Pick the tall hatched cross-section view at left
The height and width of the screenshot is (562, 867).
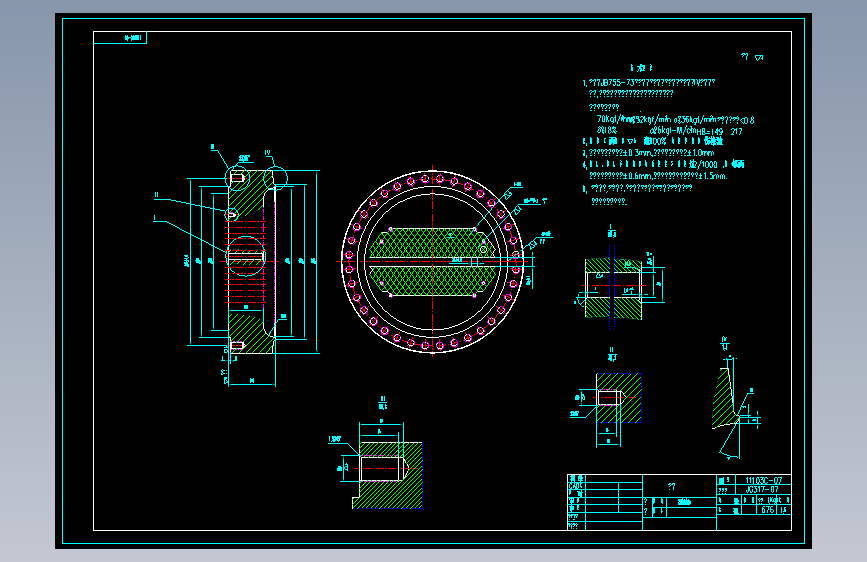252,261
